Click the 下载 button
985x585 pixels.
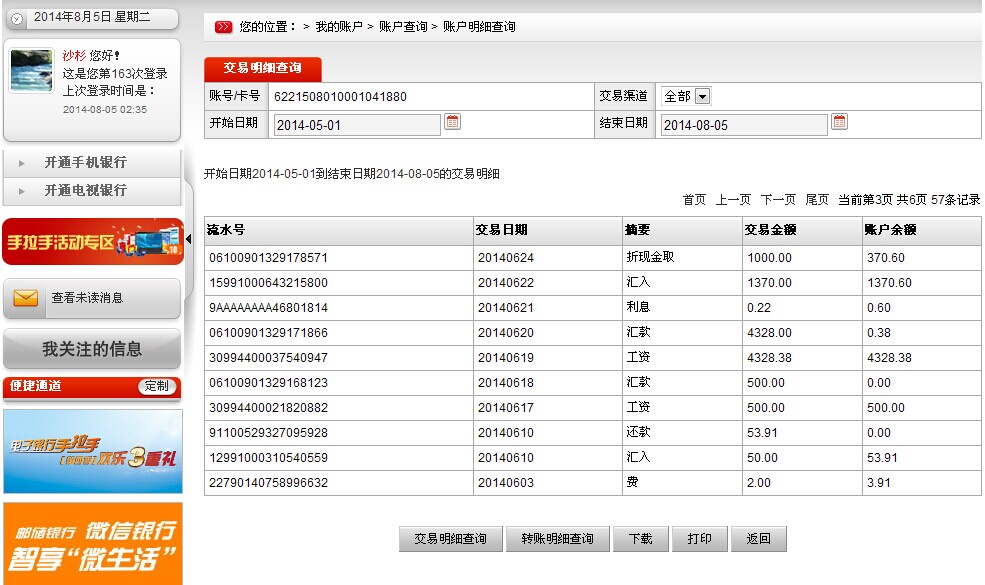click(640, 539)
